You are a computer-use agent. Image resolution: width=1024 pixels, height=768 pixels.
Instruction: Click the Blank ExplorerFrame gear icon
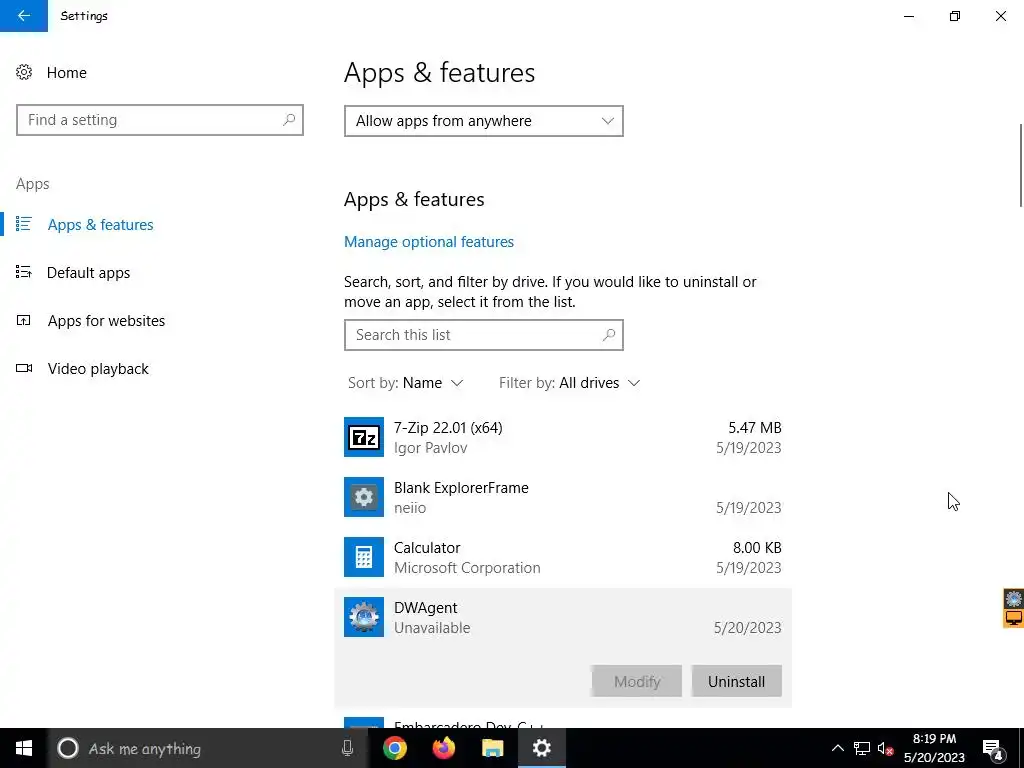tap(364, 497)
